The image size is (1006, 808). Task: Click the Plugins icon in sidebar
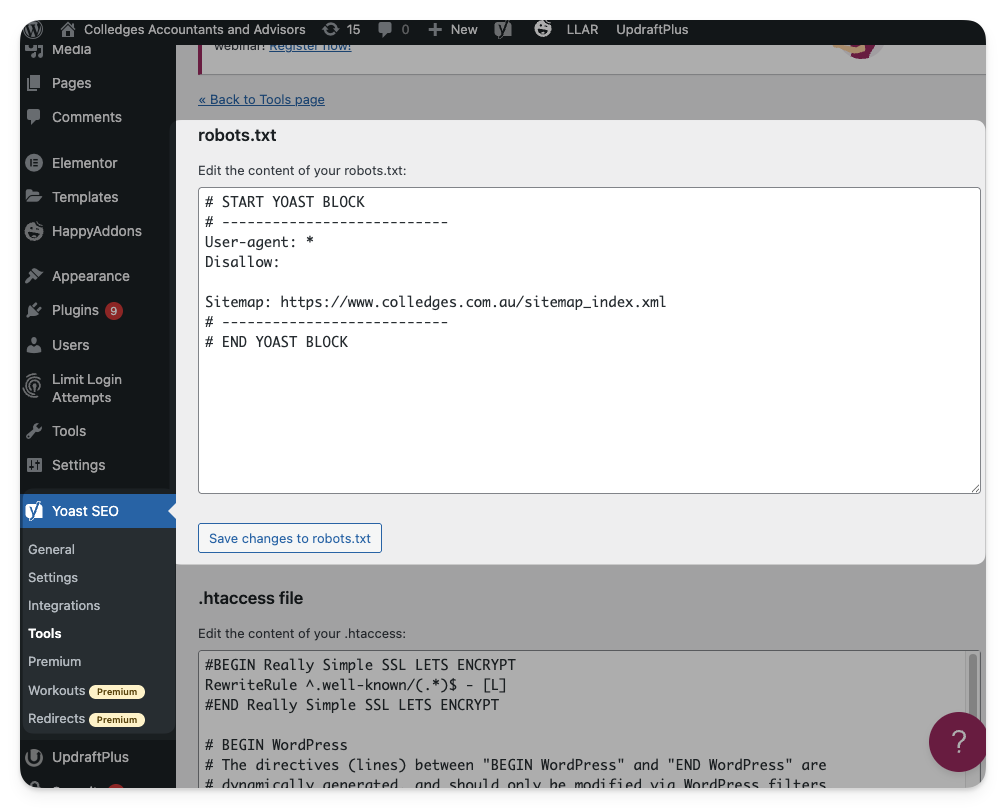pyautogui.click(x=35, y=310)
